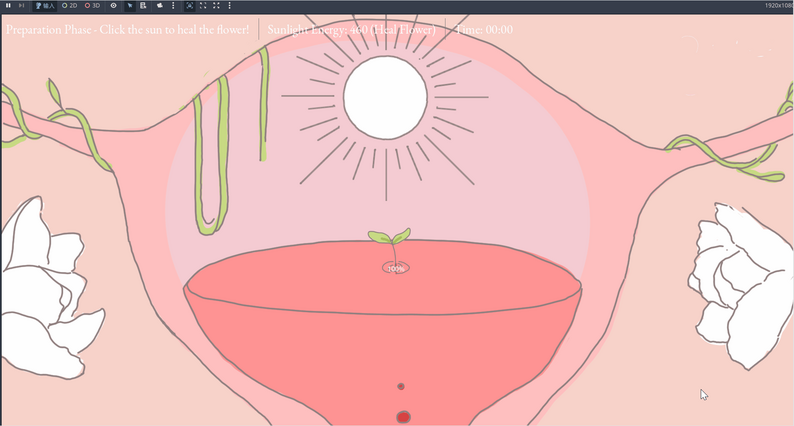Viewport: 794px width, 426px height.
Task: Open embedding options three-dot menu
Action: click(229, 6)
